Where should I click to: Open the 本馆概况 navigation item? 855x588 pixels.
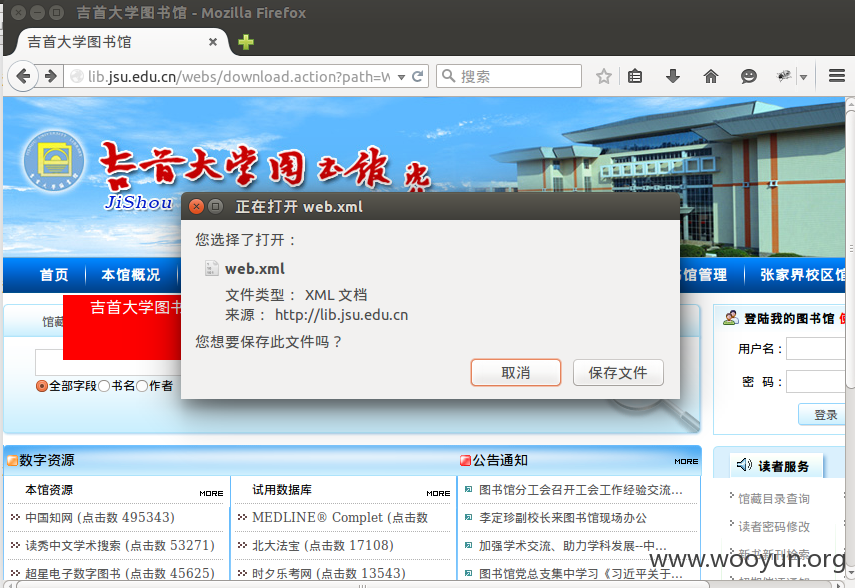131,275
